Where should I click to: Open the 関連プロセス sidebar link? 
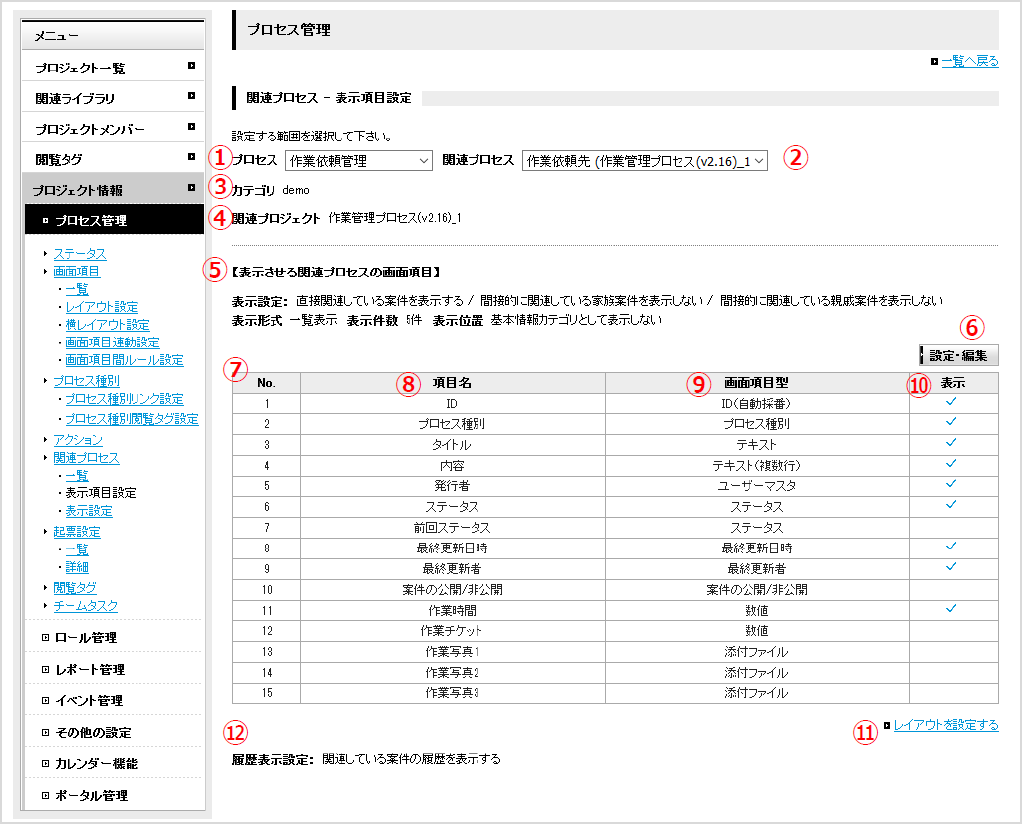(x=86, y=458)
